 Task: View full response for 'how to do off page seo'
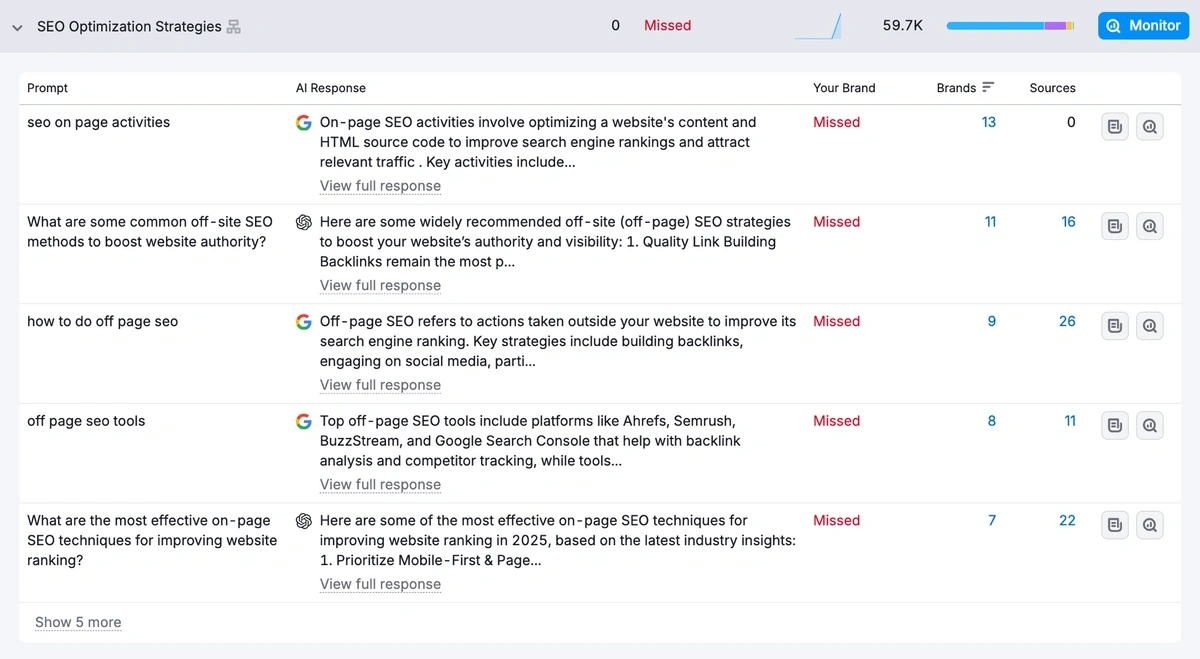[x=380, y=385]
